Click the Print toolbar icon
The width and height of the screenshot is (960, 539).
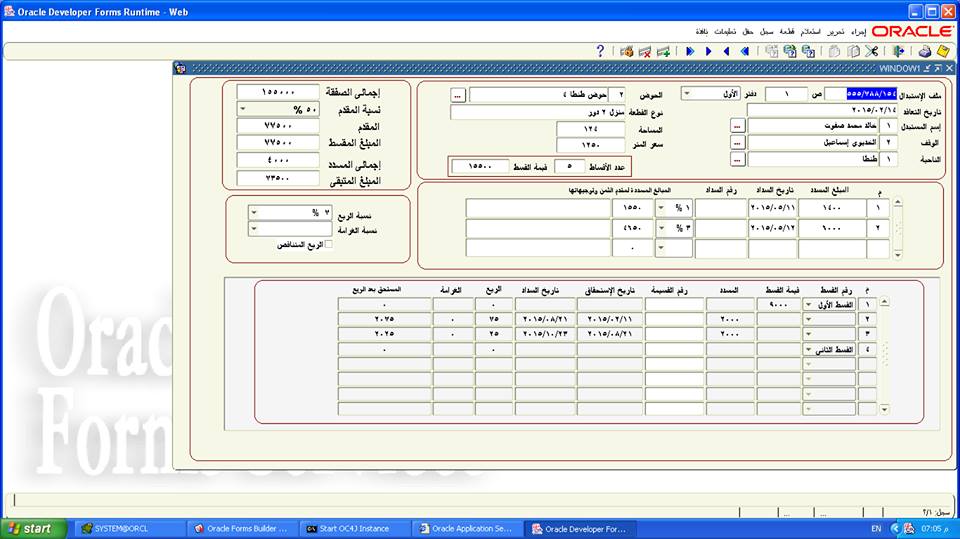point(922,51)
